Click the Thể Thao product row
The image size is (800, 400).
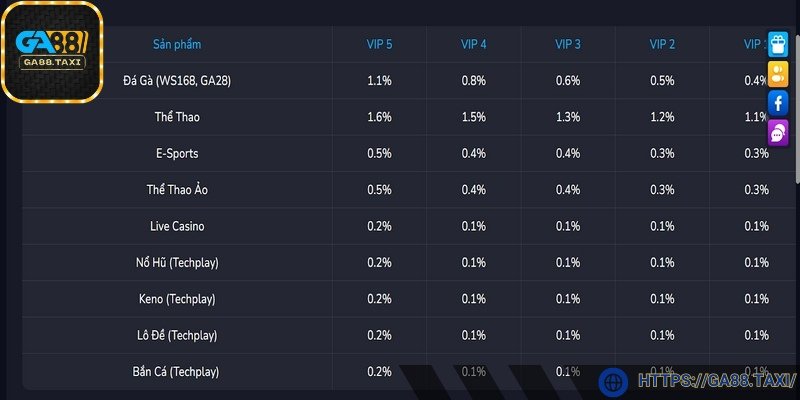[x=177, y=117]
